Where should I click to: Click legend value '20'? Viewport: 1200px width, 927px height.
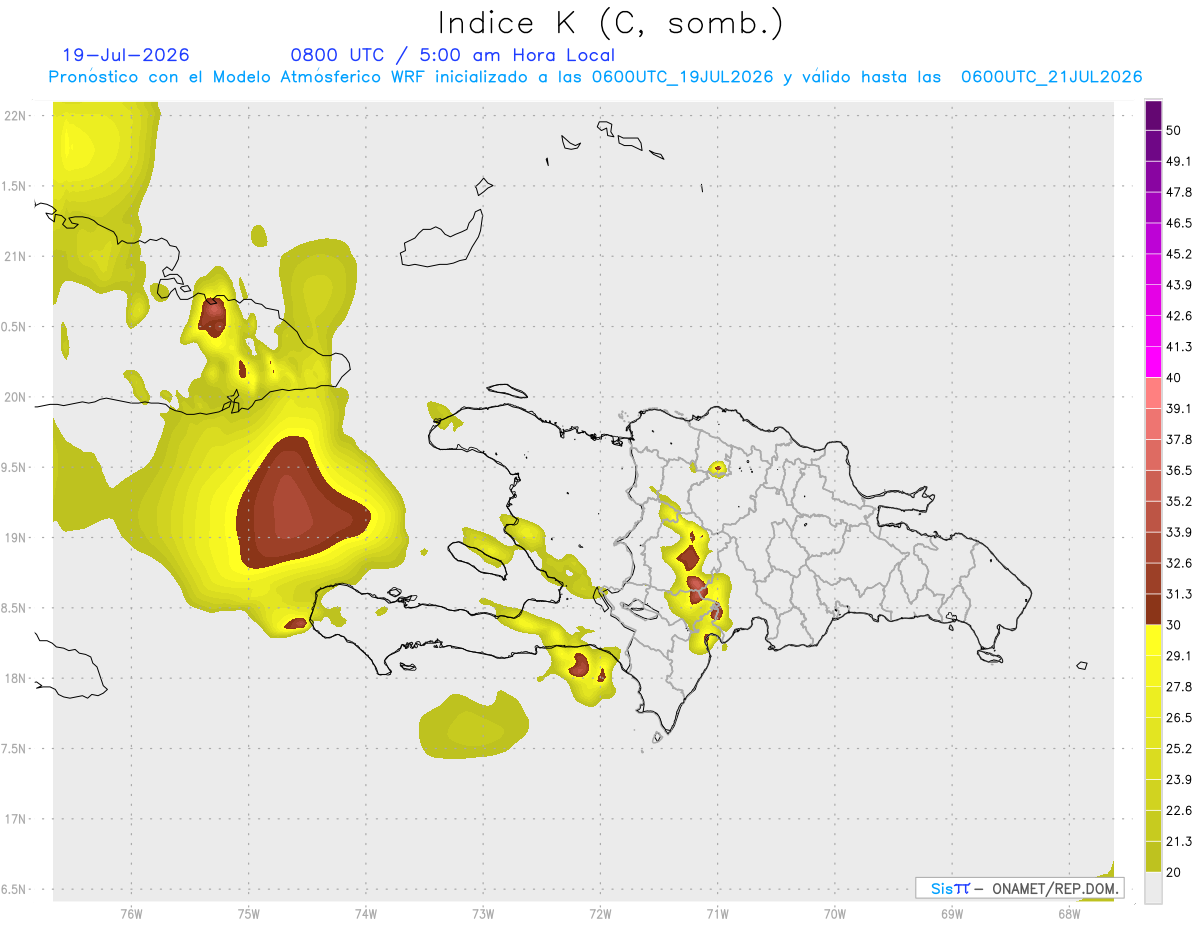point(1175,872)
